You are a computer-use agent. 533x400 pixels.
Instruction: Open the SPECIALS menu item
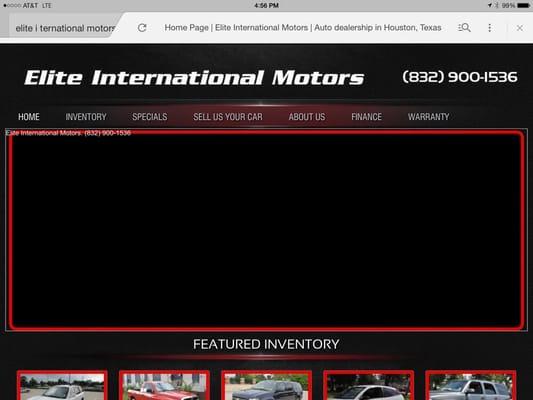click(x=150, y=117)
